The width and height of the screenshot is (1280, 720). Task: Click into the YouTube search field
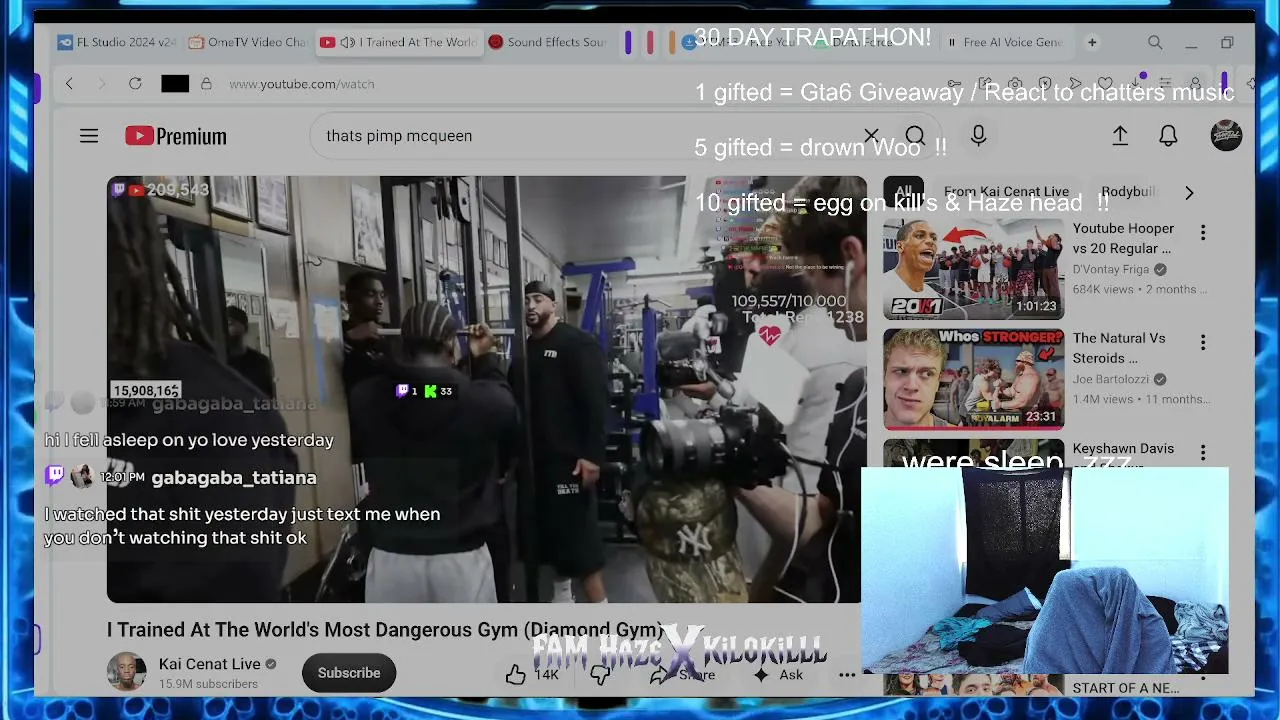tap(590, 136)
